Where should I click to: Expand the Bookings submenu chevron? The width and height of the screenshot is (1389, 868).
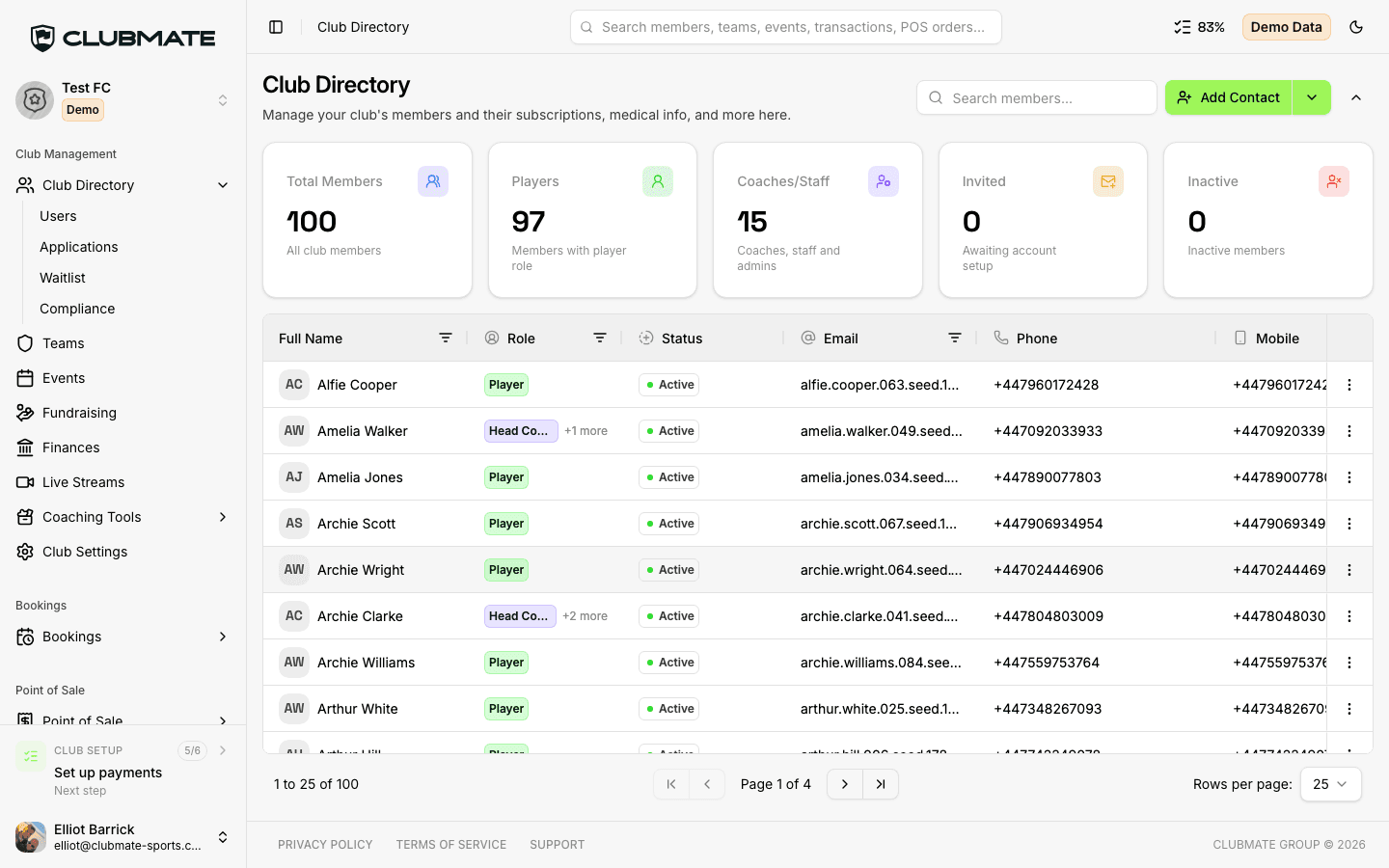tap(223, 637)
